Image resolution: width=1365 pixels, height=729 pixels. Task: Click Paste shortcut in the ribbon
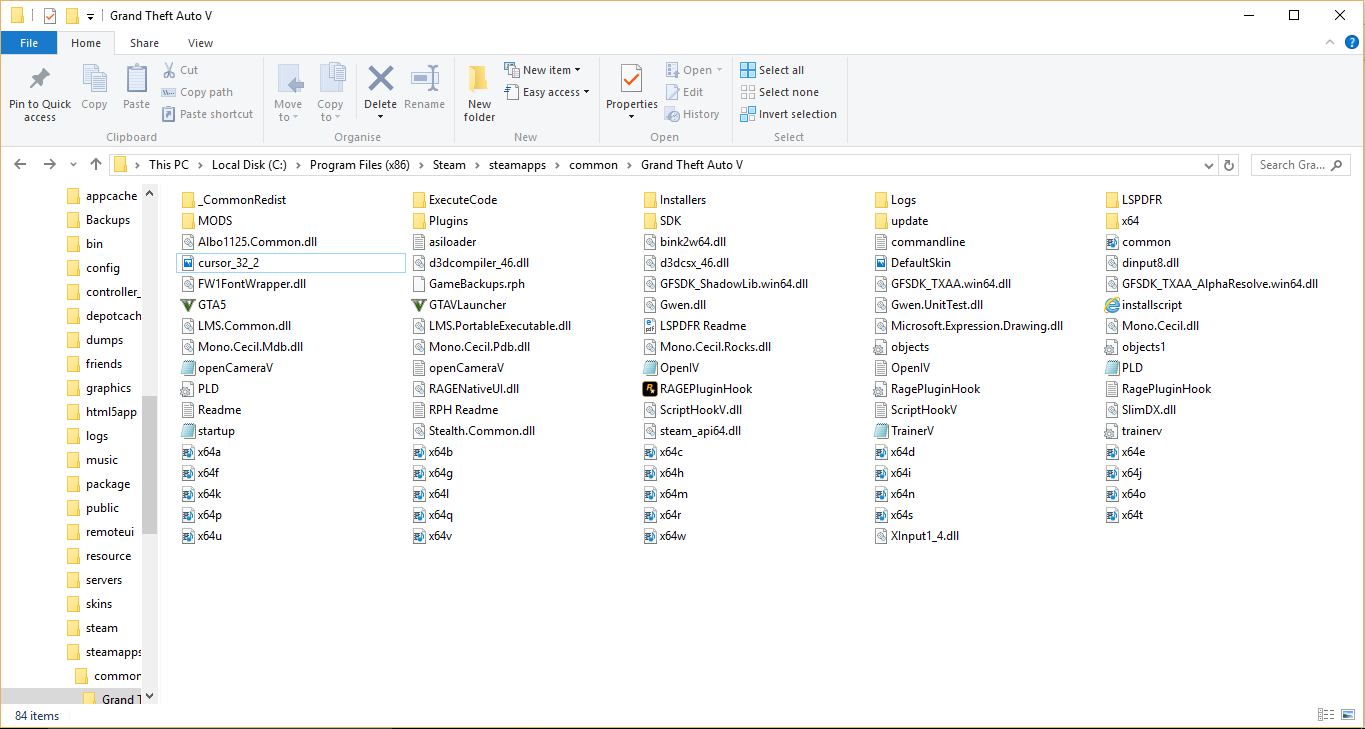click(207, 114)
